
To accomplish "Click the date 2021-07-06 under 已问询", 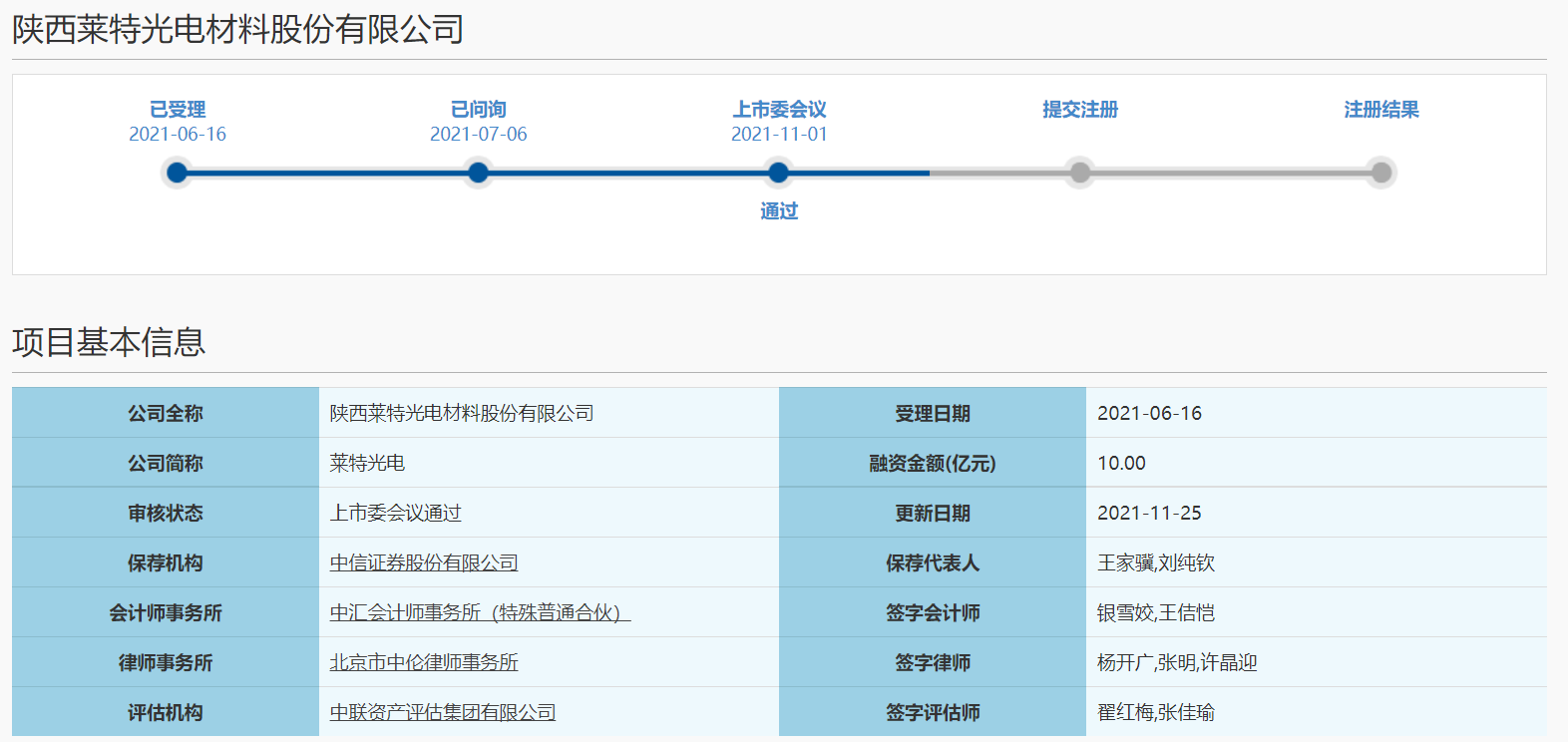I will click(479, 134).
